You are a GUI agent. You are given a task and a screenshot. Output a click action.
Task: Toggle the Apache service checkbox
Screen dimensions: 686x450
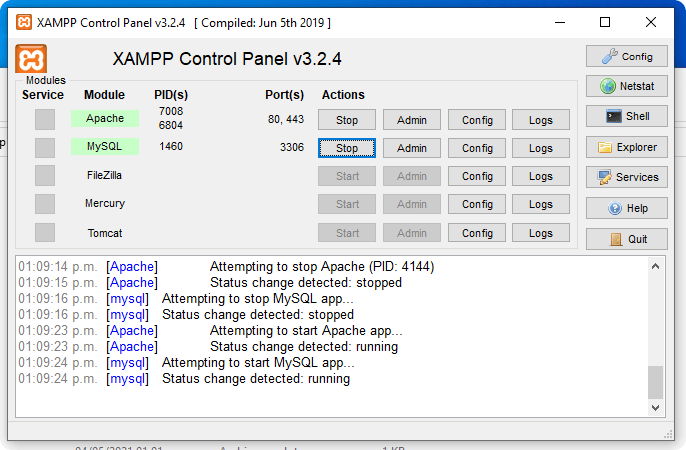[x=45, y=119]
